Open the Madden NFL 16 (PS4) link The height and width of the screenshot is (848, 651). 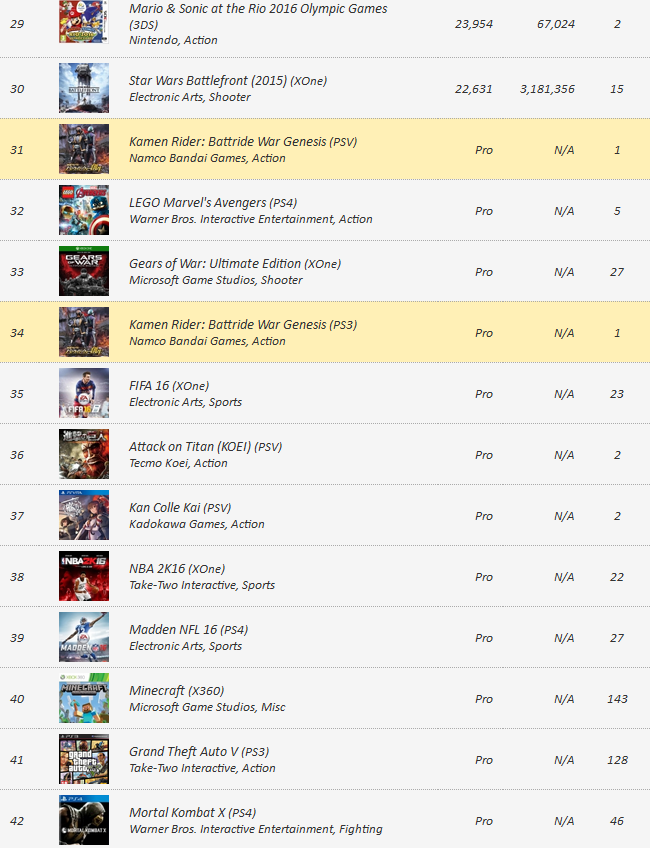(x=188, y=630)
